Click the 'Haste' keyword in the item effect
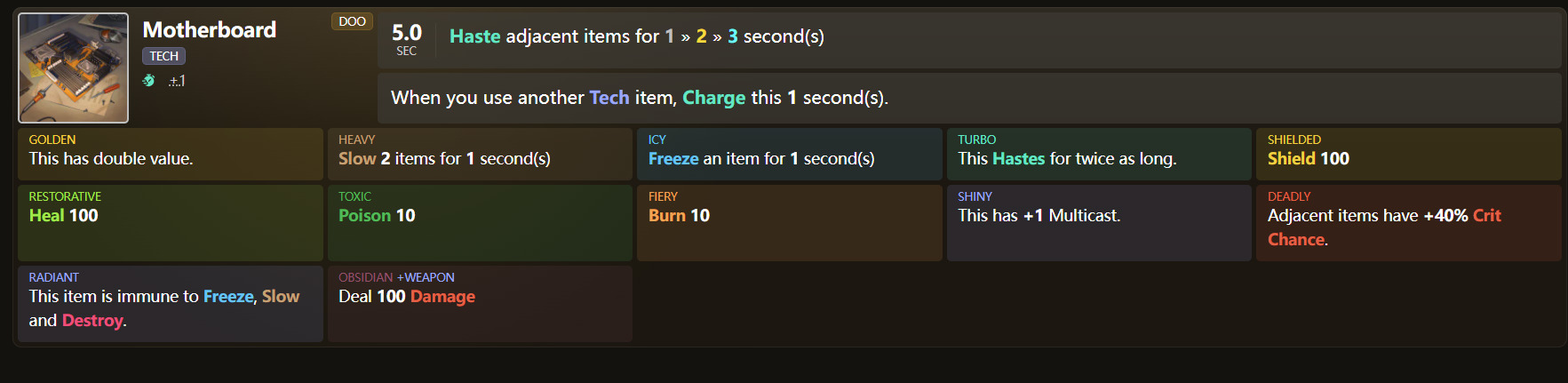 pos(474,36)
